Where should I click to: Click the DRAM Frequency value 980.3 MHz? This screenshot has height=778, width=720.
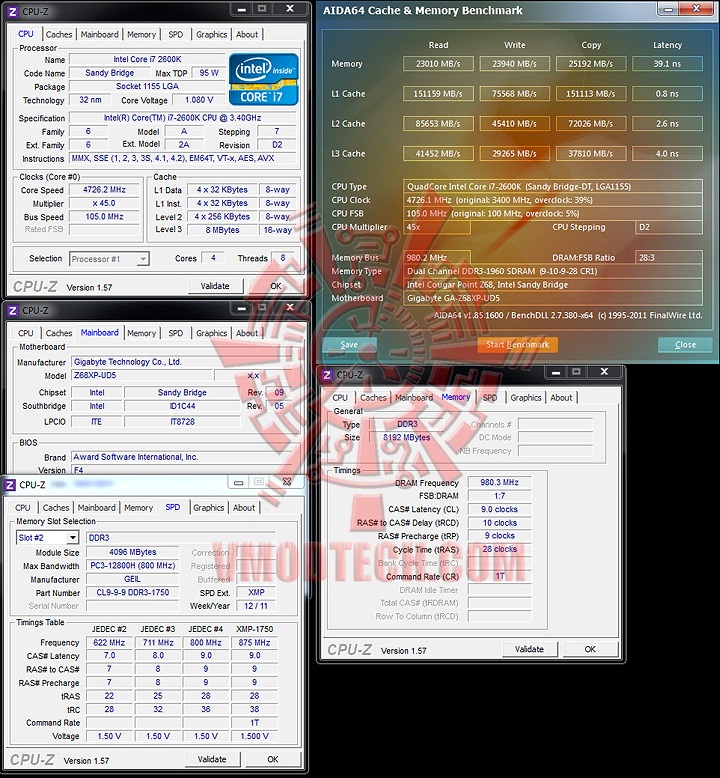[x=500, y=482]
